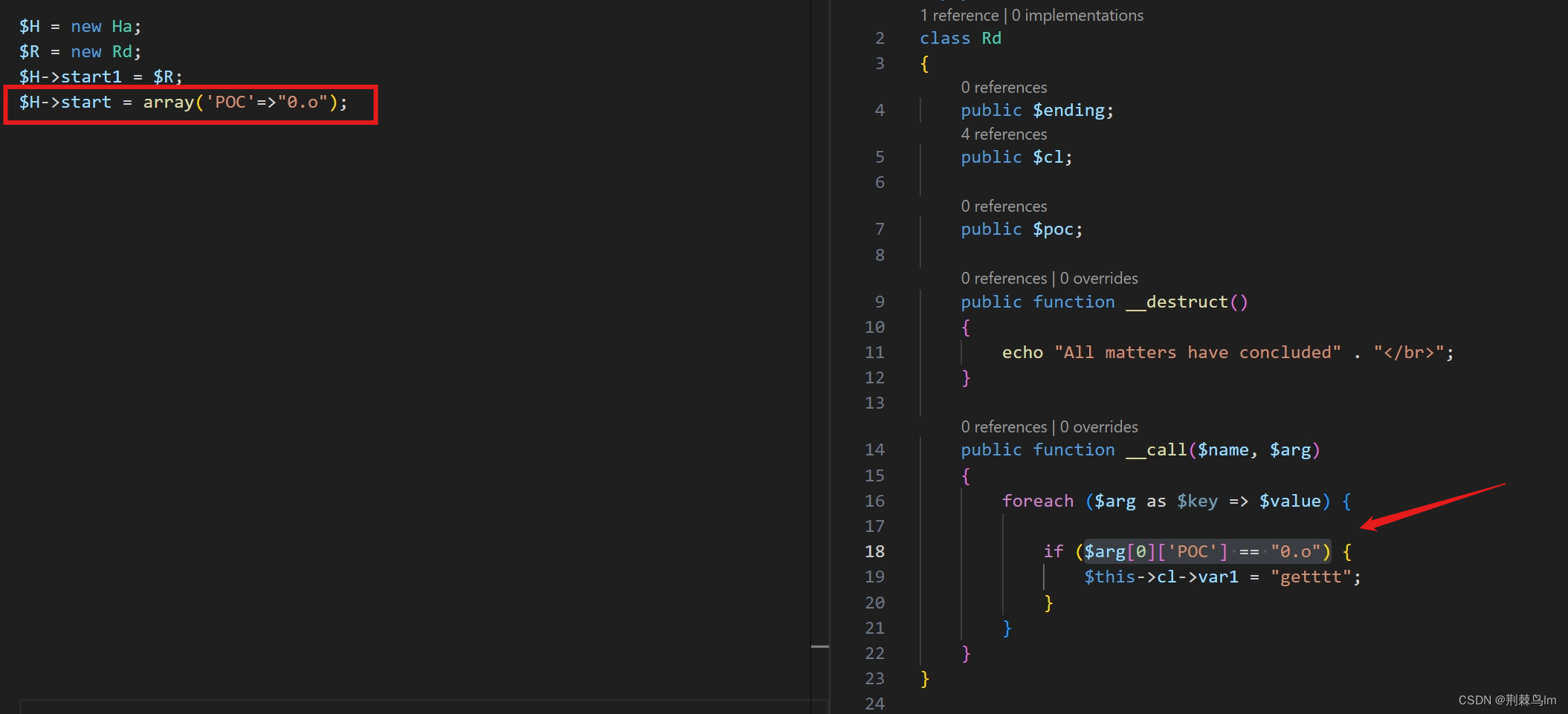Click the '$H->start1 = $R;' line

(101, 77)
